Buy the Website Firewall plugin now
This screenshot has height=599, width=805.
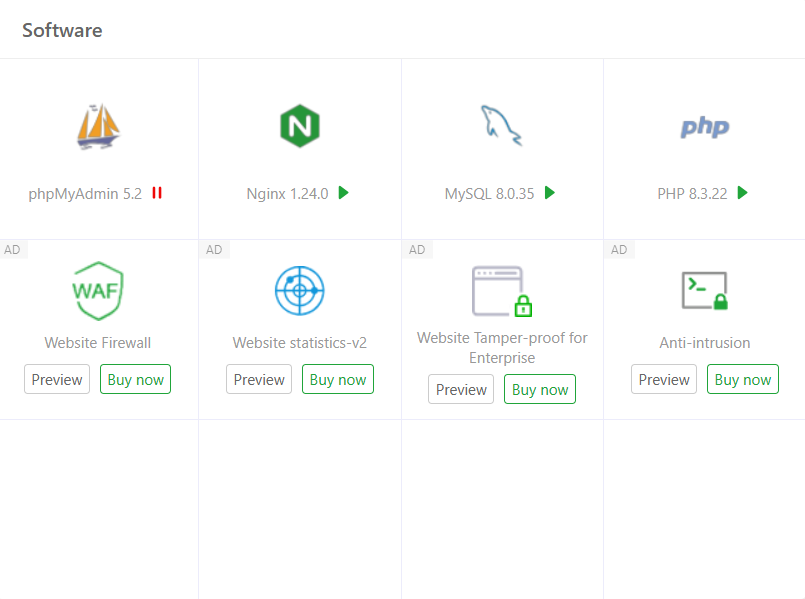135,380
